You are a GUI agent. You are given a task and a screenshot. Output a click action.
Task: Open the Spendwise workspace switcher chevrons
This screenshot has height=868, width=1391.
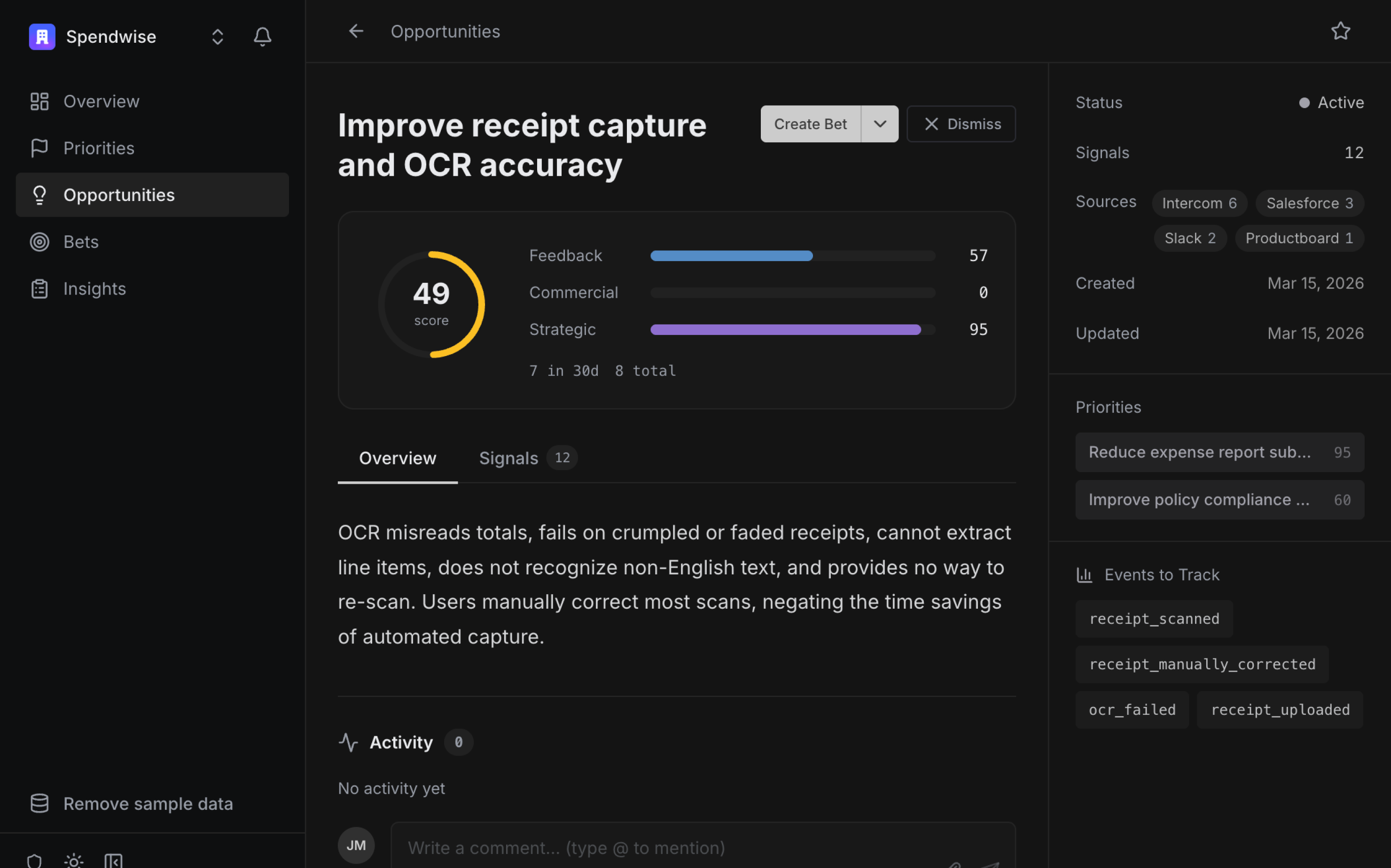click(217, 37)
